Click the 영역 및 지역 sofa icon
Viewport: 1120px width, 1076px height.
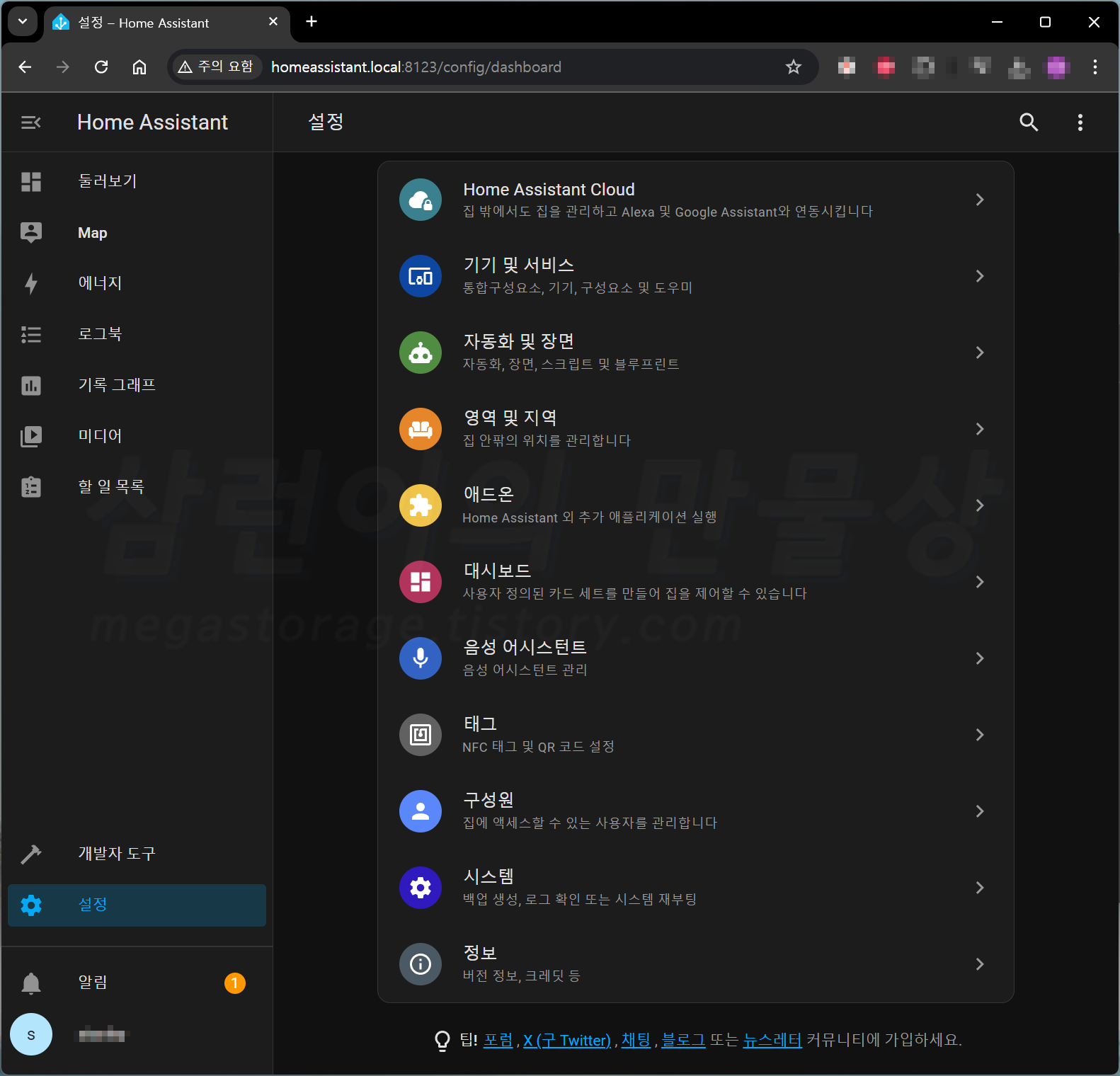pyautogui.click(x=421, y=429)
